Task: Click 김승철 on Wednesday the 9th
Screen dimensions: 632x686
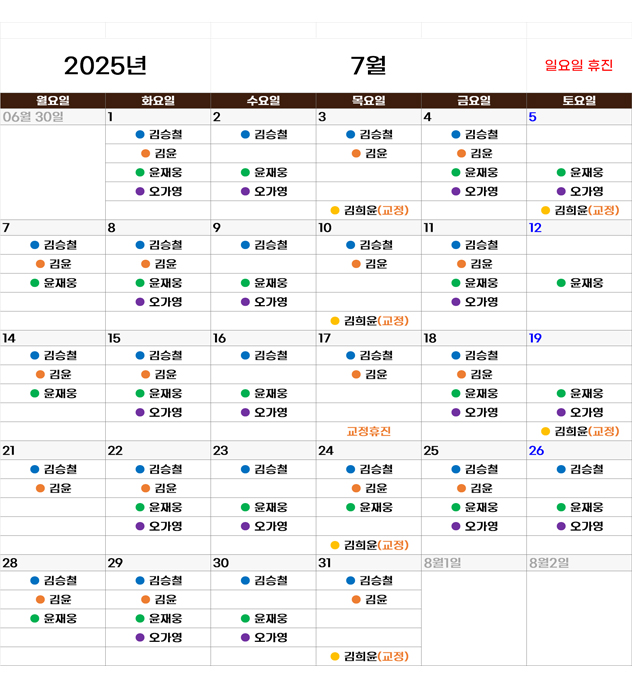Action: click(x=264, y=245)
